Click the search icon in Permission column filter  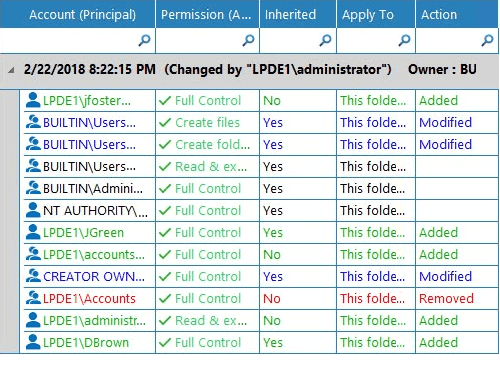pyautogui.click(x=248, y=40)
